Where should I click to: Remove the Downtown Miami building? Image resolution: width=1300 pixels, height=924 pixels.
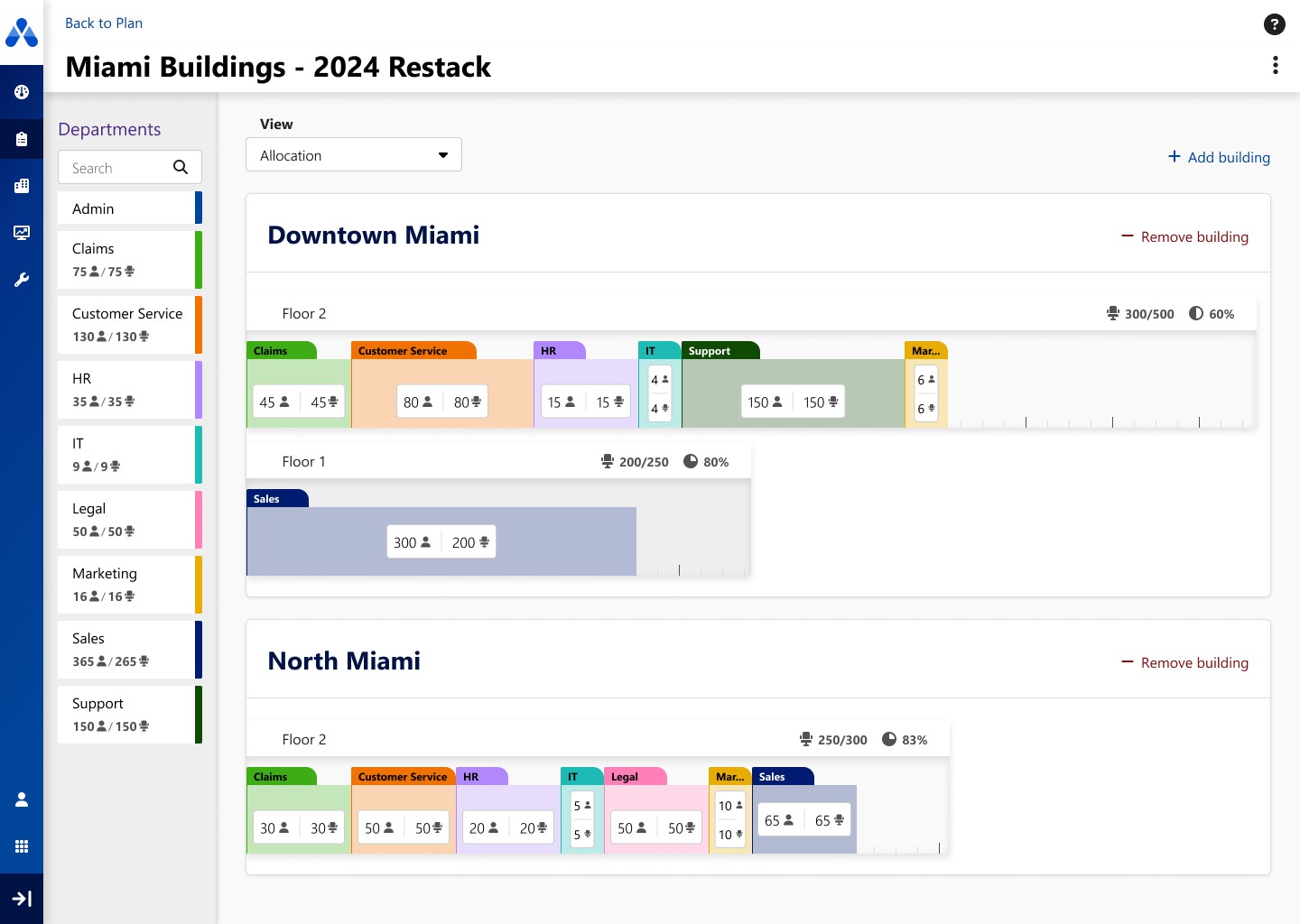point(1185,236)
